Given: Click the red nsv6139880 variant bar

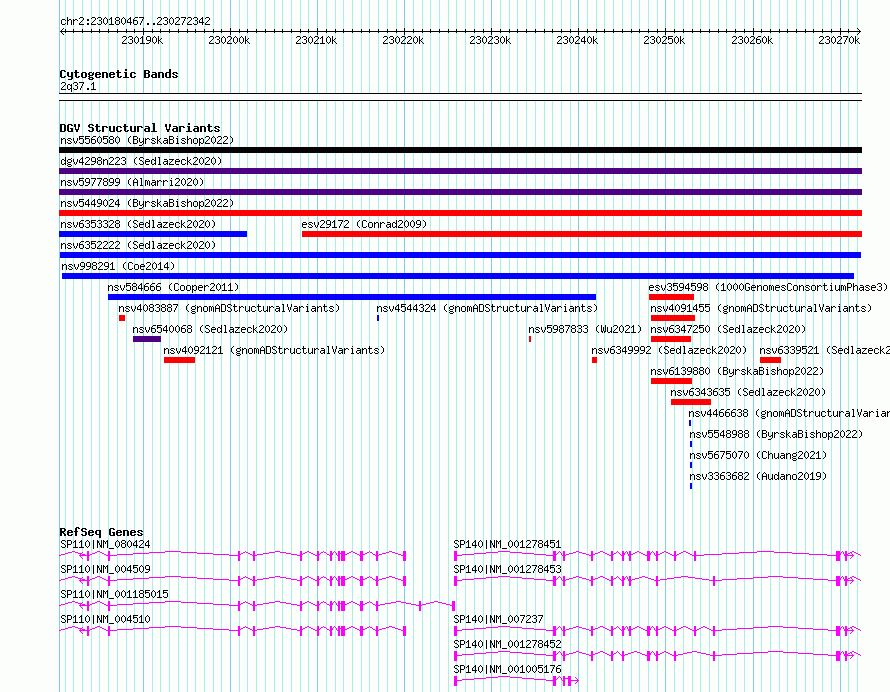Looking at the screenshot, I should [x=671, y=381].
